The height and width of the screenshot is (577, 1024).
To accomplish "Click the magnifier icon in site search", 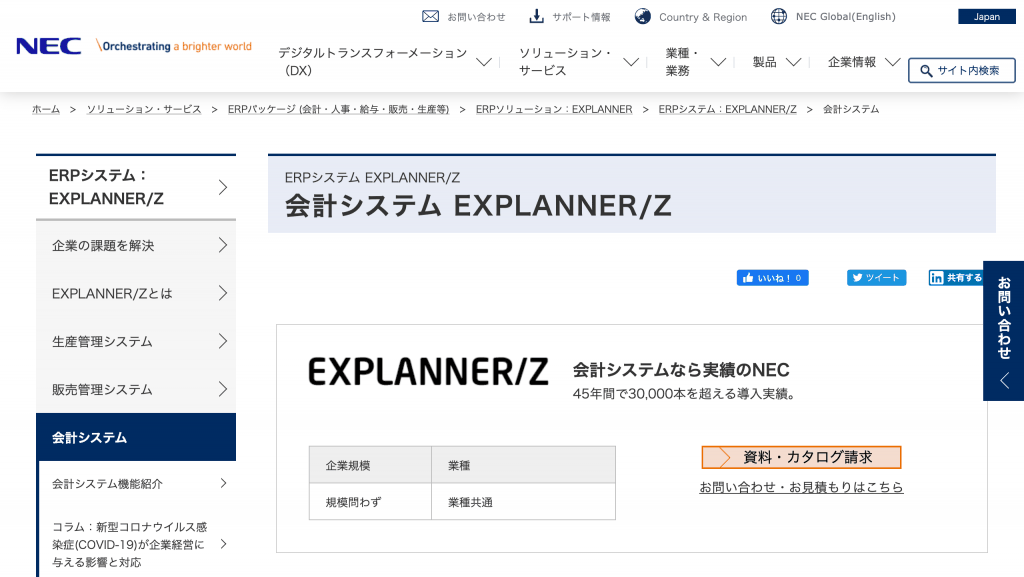I will [926, 70].
